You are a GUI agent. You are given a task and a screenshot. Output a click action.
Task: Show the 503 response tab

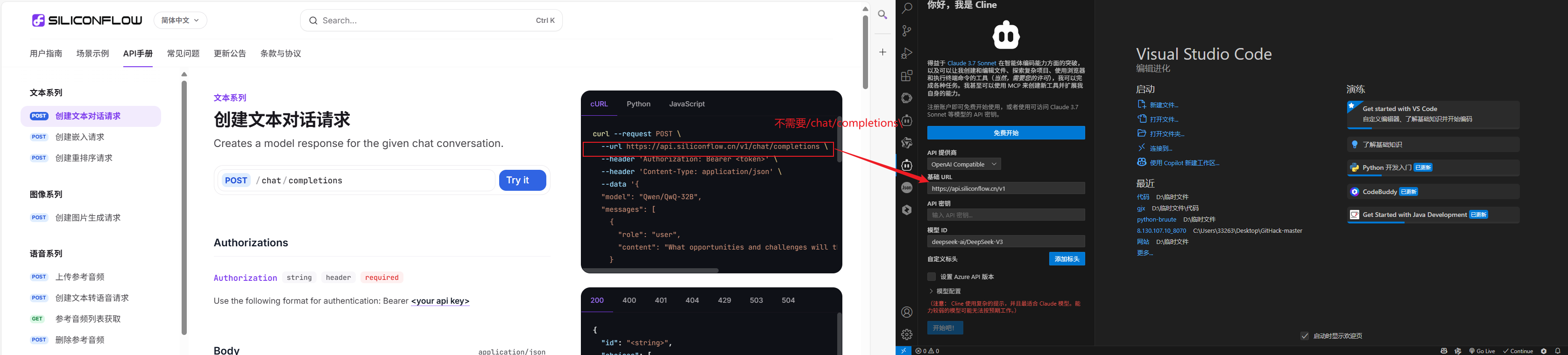(756, 300)
